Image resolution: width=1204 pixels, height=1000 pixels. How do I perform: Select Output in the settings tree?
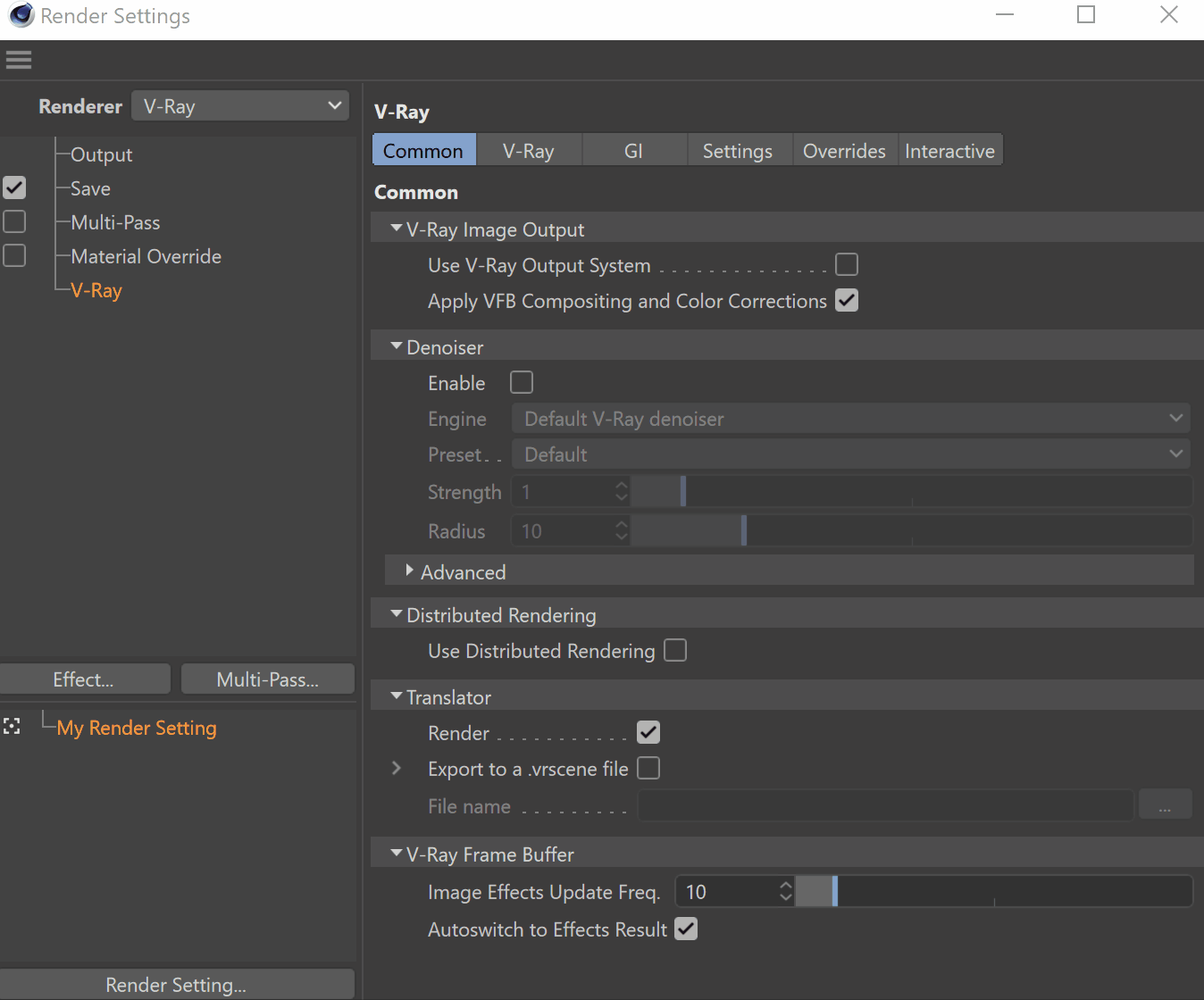point(101,154)
